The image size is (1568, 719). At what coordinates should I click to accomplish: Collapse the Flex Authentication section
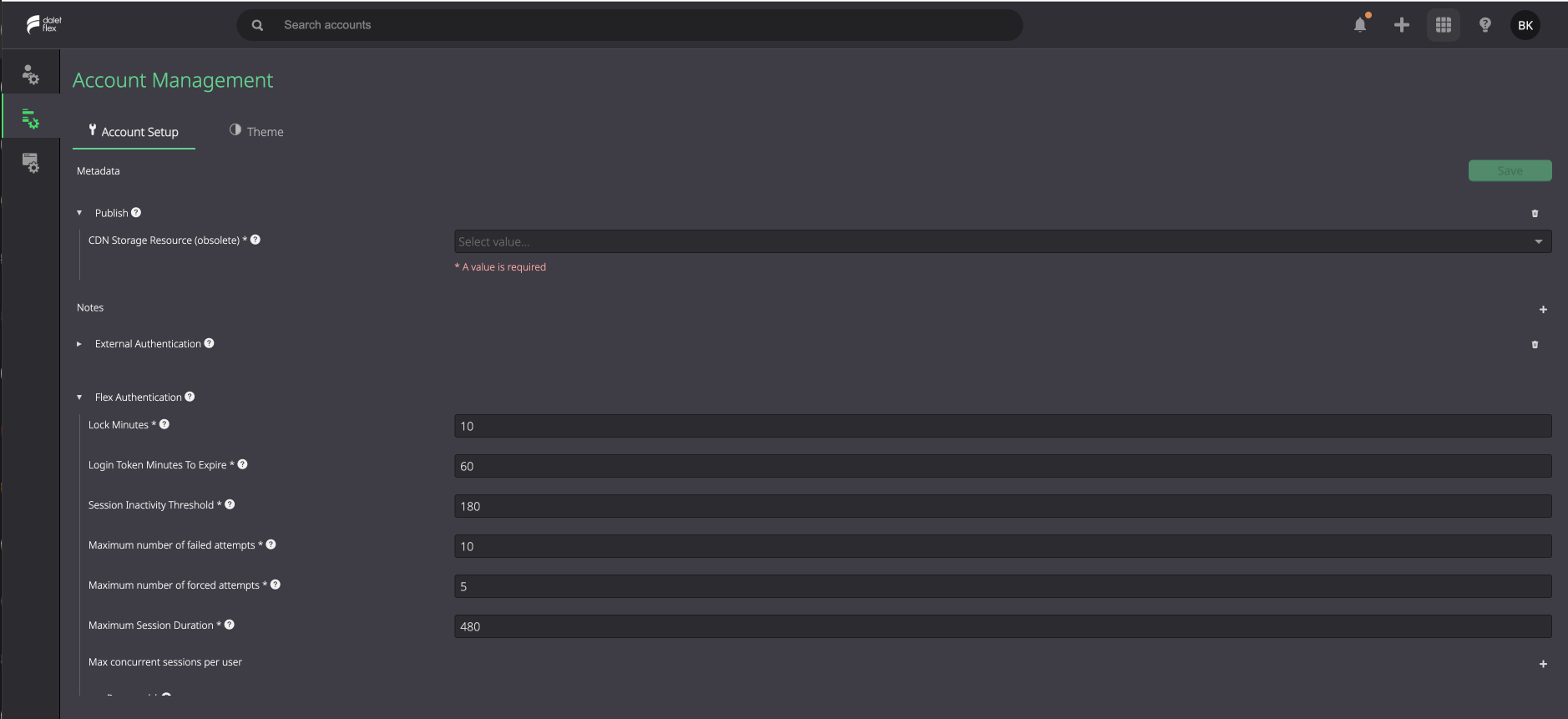(79, 397)
